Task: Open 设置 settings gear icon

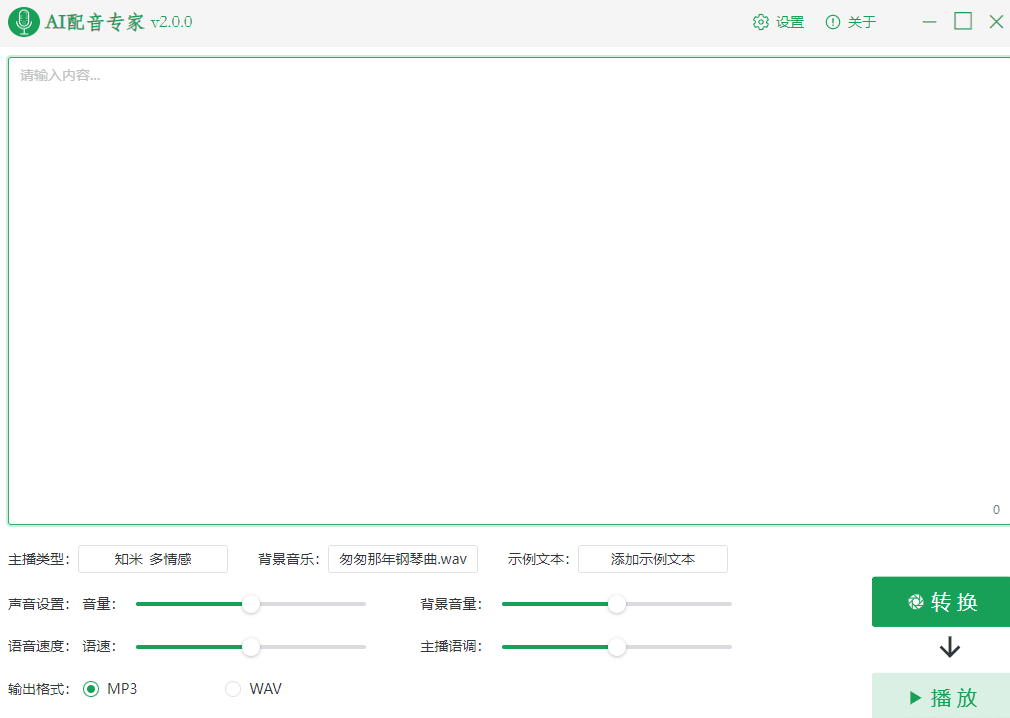Action: point(761,22)
